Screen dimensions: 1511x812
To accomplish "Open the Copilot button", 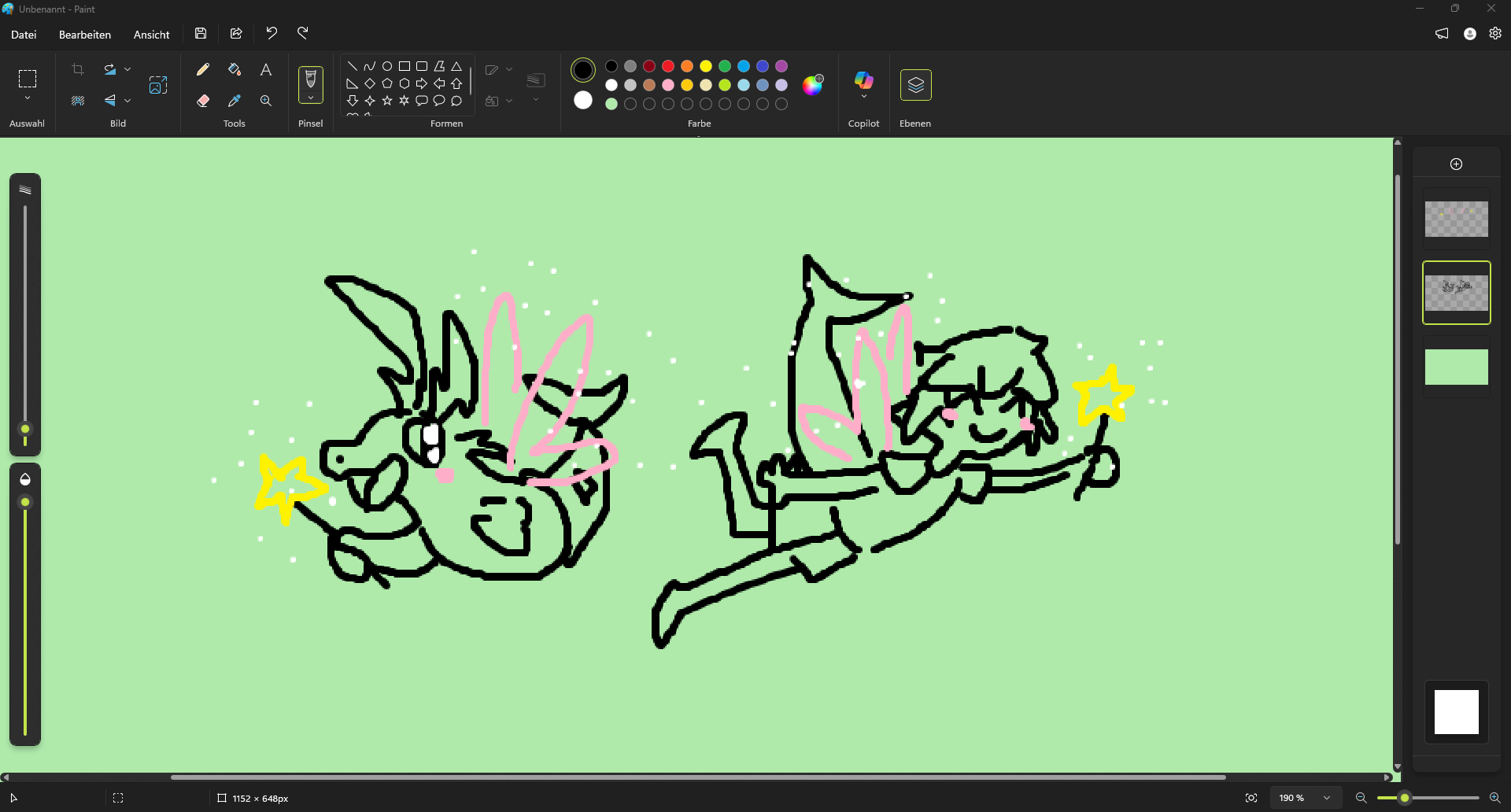I will click(x=863, y=81).
